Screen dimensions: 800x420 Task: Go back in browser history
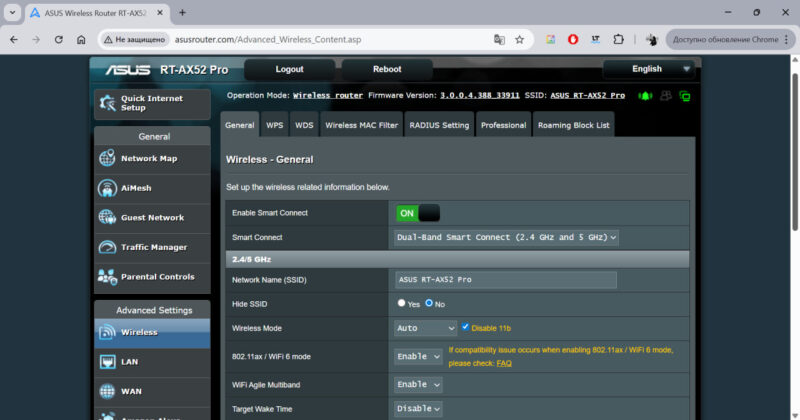pos(14,39)
